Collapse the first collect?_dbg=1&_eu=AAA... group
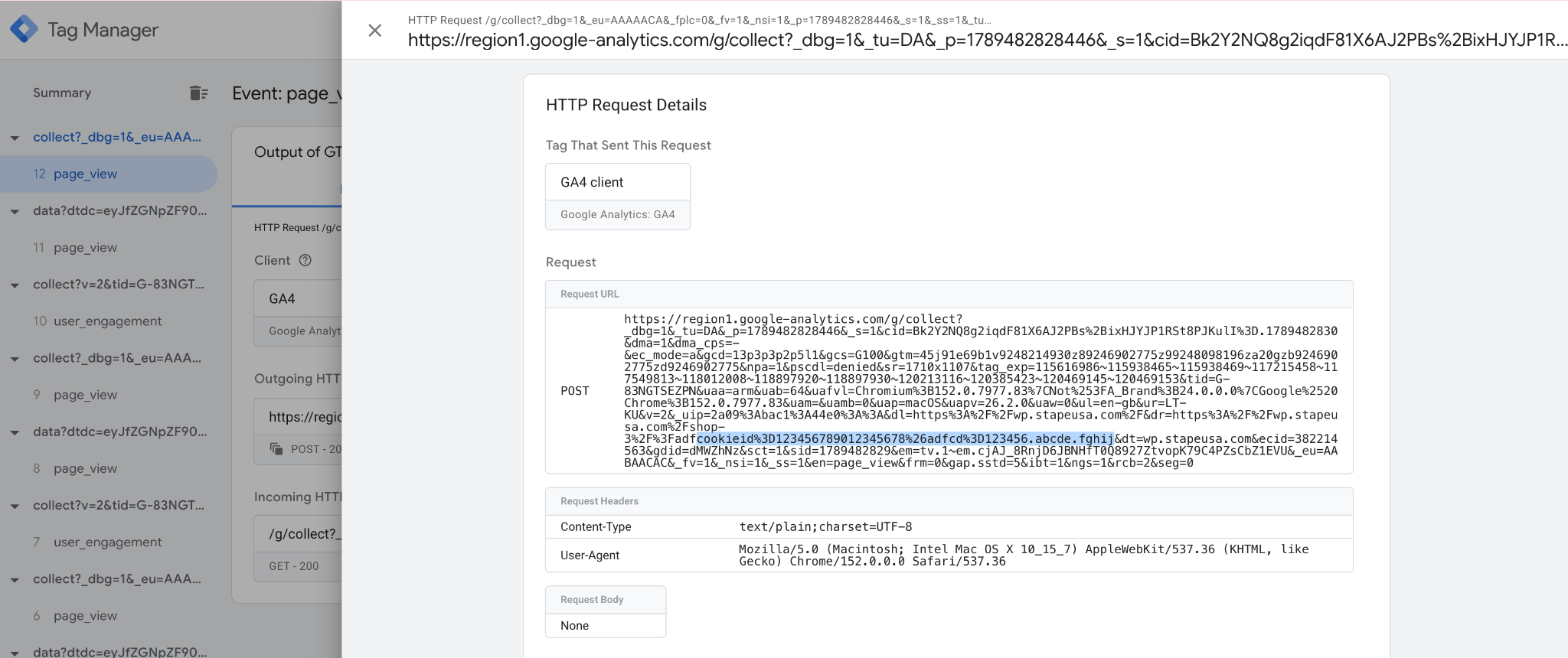The width and height of the screenshot is (1568, 658). [x=15, y=138]
